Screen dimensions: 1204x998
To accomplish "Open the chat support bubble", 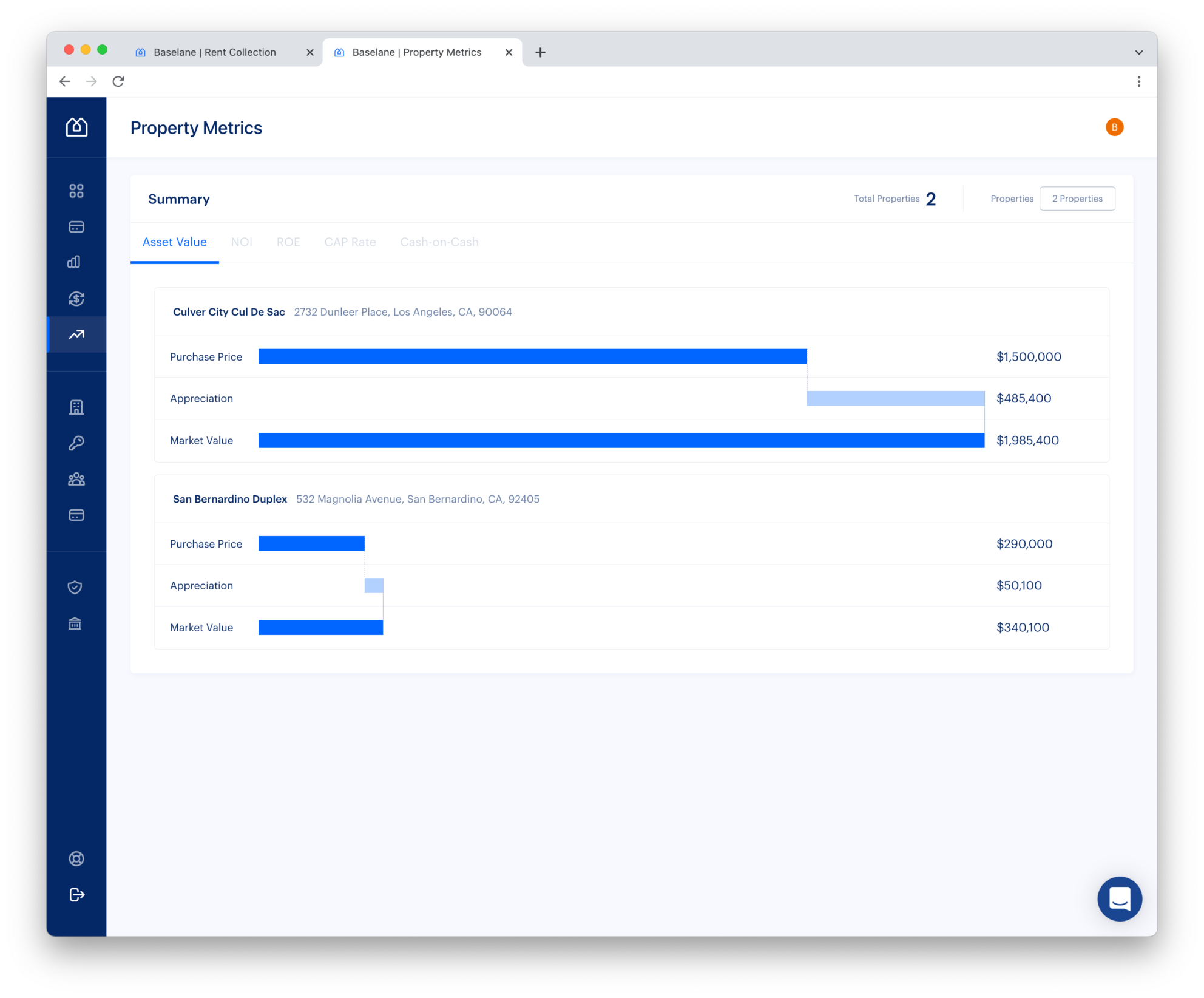I will tap(1119, 898).
